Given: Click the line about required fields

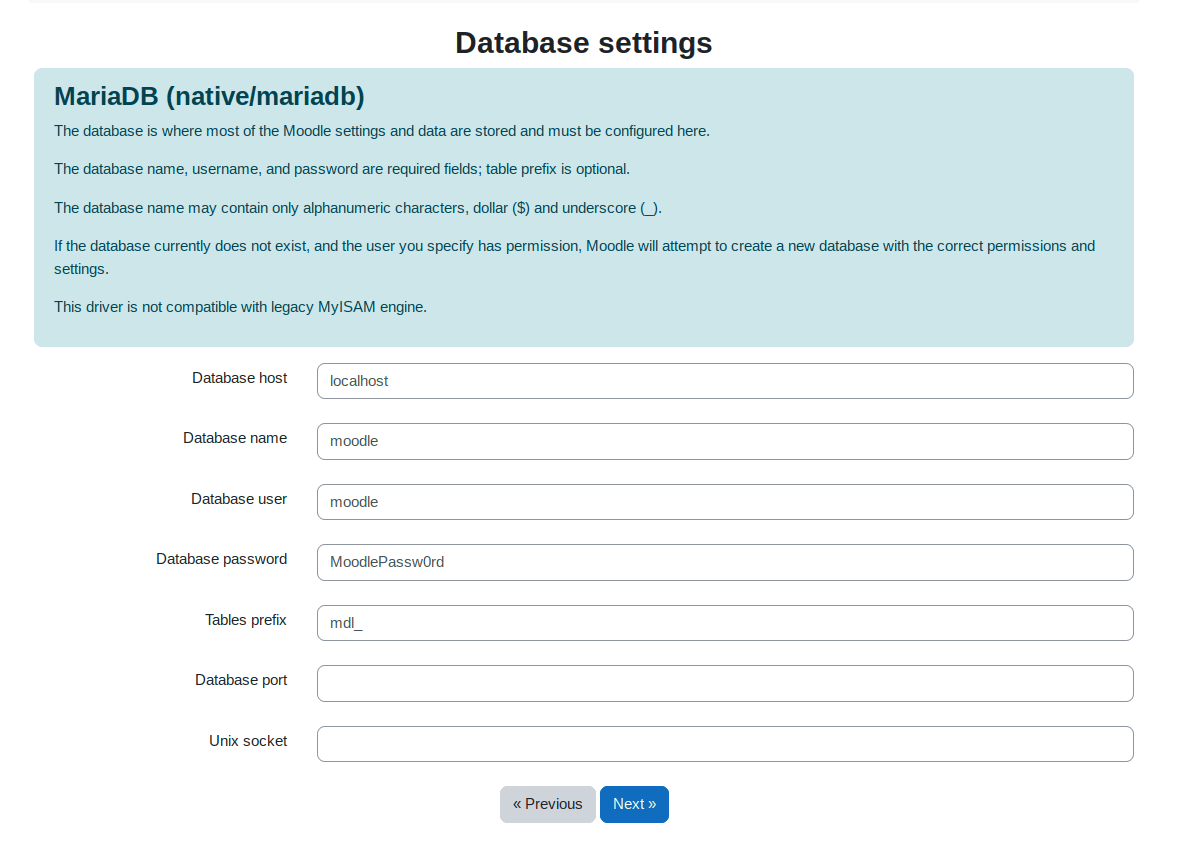Looking at the screenshot, I should click(342, 169).
